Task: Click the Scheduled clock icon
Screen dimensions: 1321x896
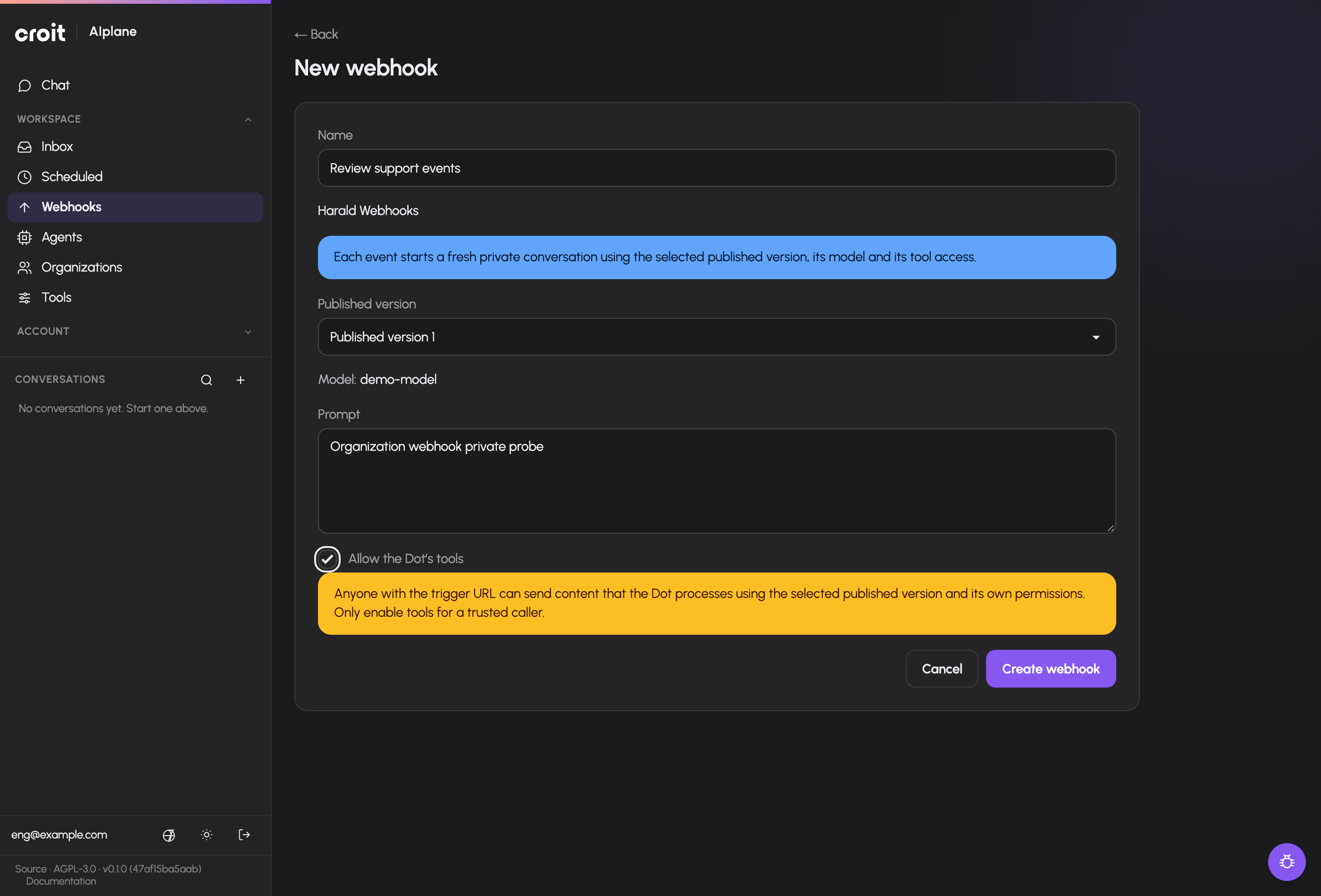Action: (25, 177)
